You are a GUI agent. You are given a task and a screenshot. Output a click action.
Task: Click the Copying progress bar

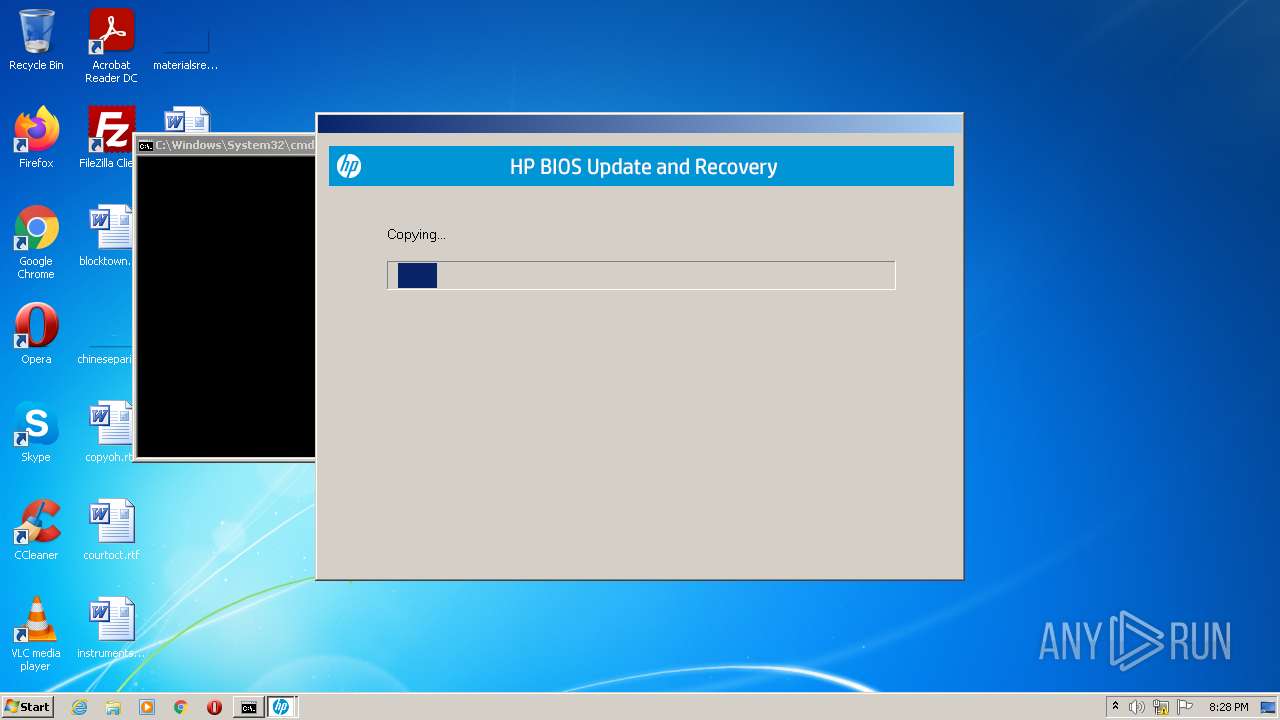point(641,275)
